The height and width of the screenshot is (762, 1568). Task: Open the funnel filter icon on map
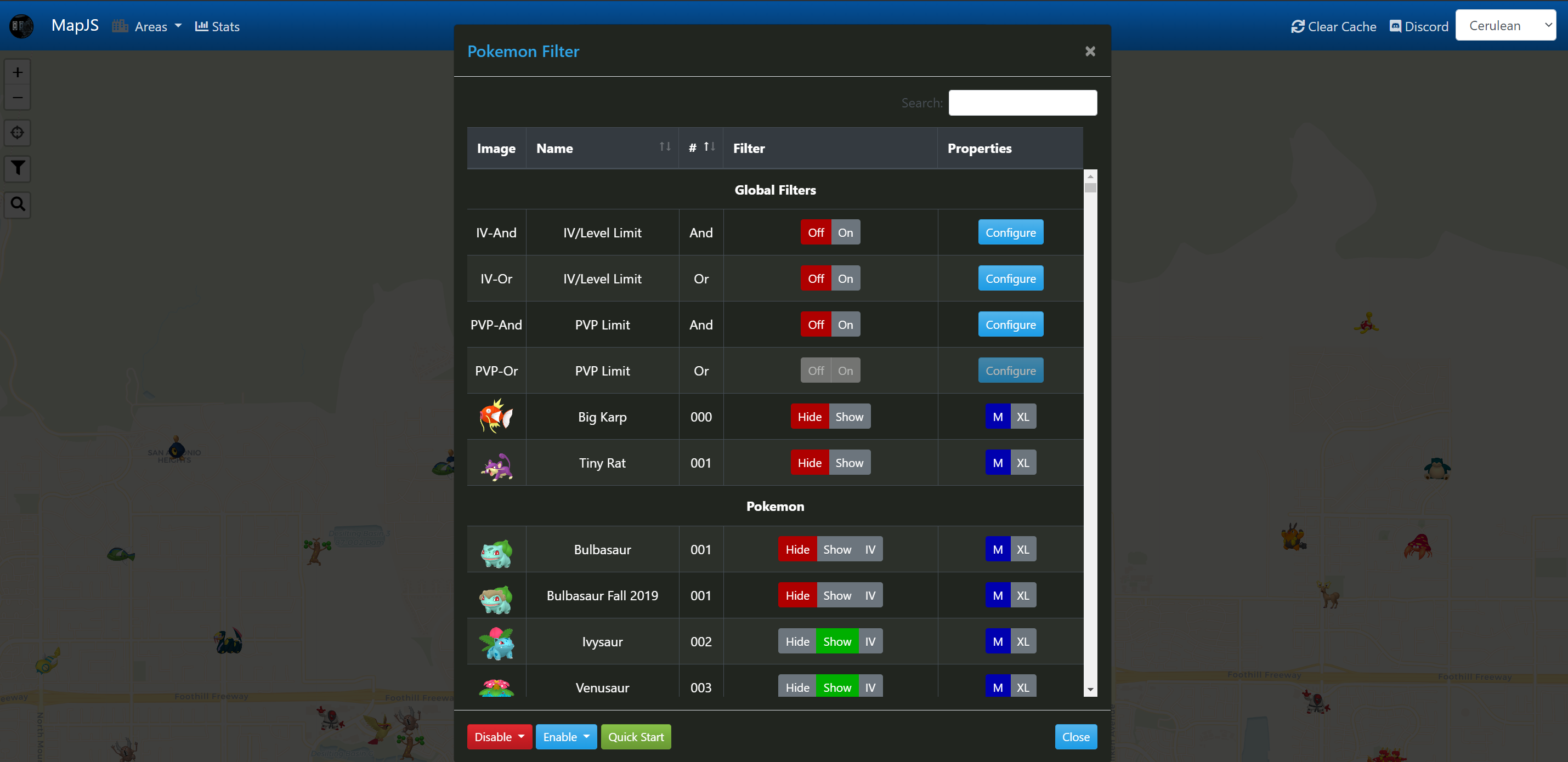[x=18, y=168]
